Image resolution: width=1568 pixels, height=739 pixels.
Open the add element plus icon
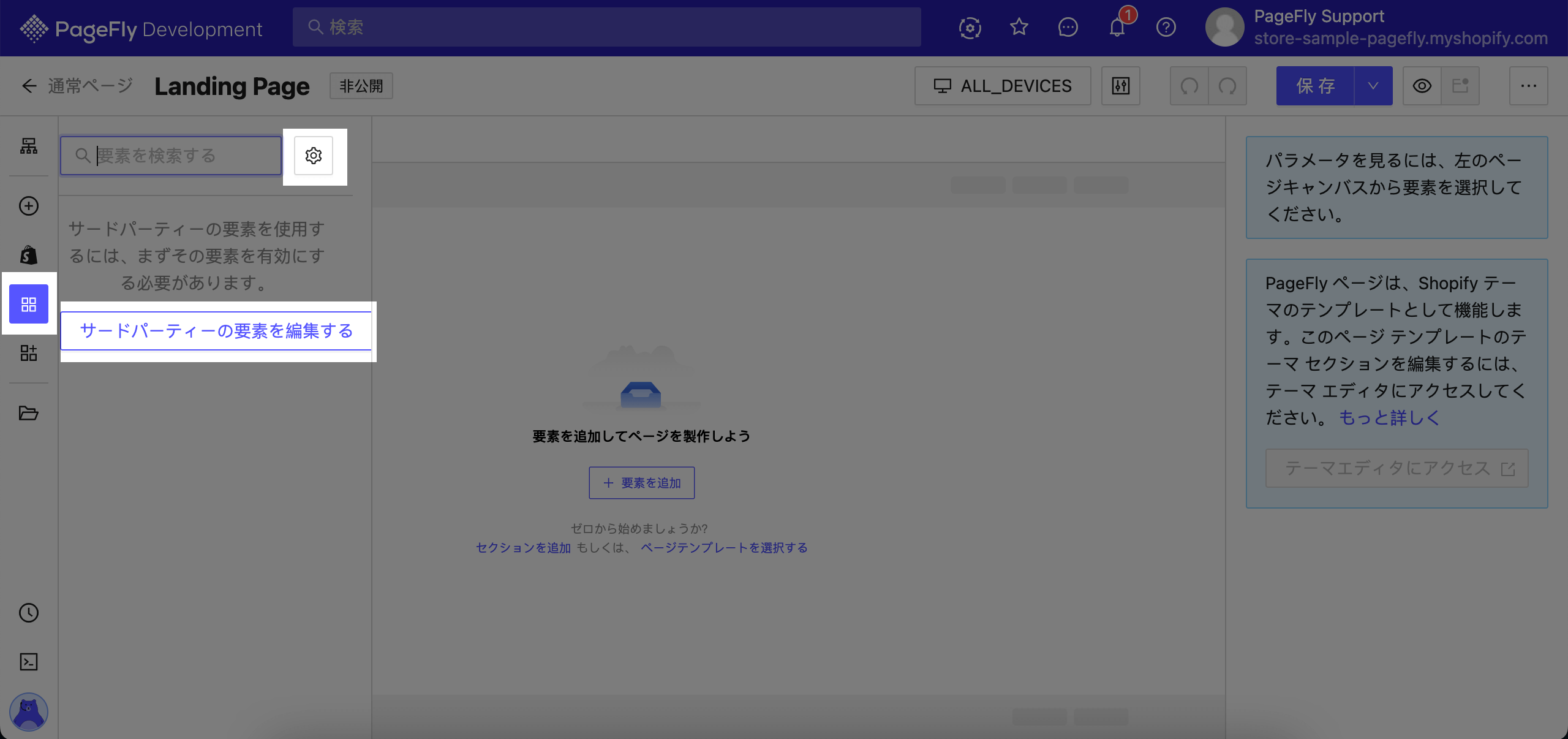(29, 206)
